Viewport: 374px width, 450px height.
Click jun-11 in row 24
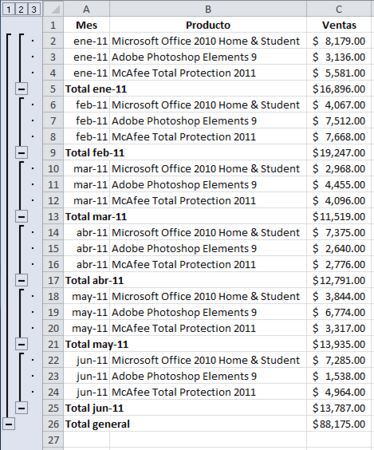tap(86, 392)
